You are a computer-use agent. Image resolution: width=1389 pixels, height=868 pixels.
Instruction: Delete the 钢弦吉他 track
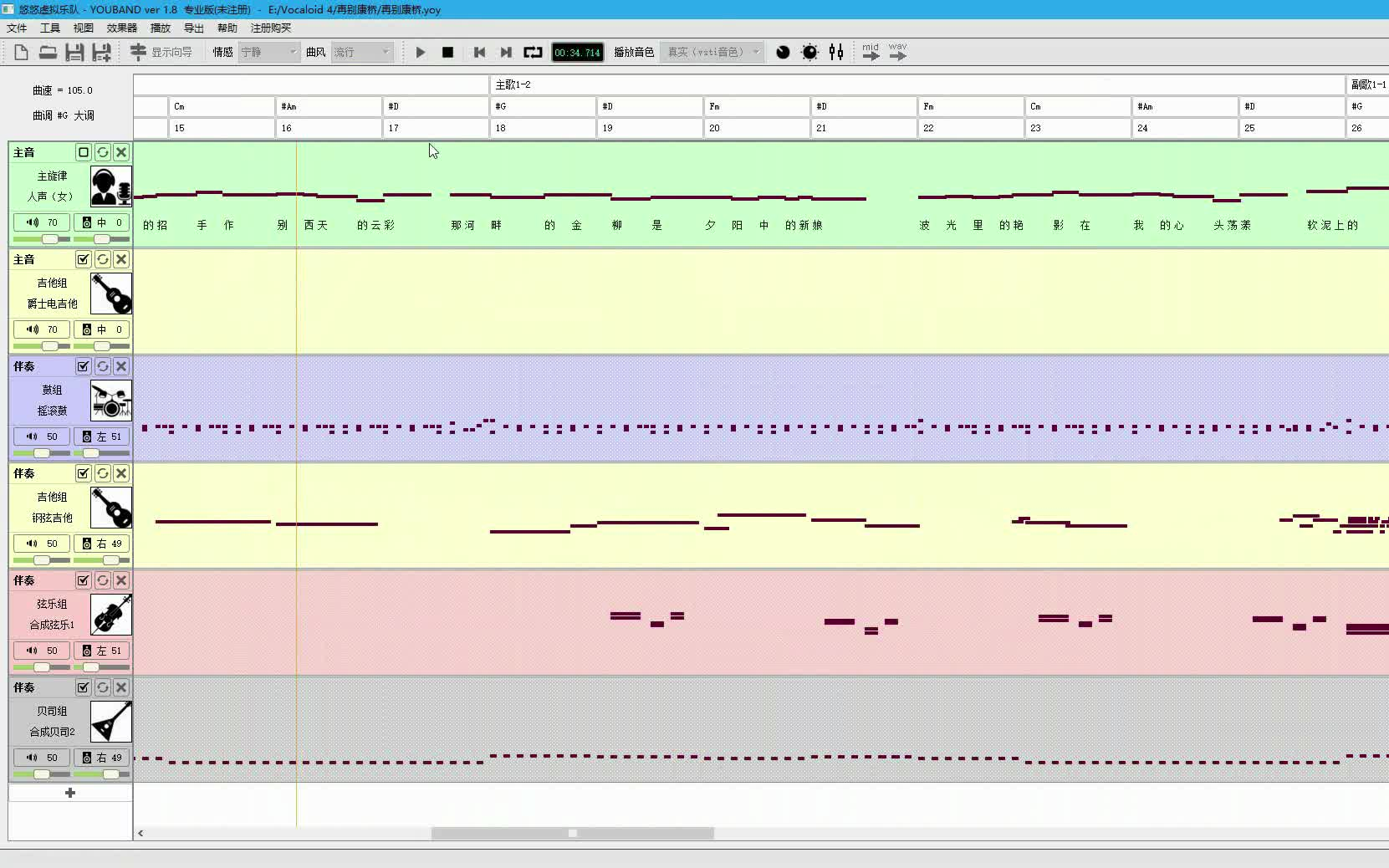(121, 473)
